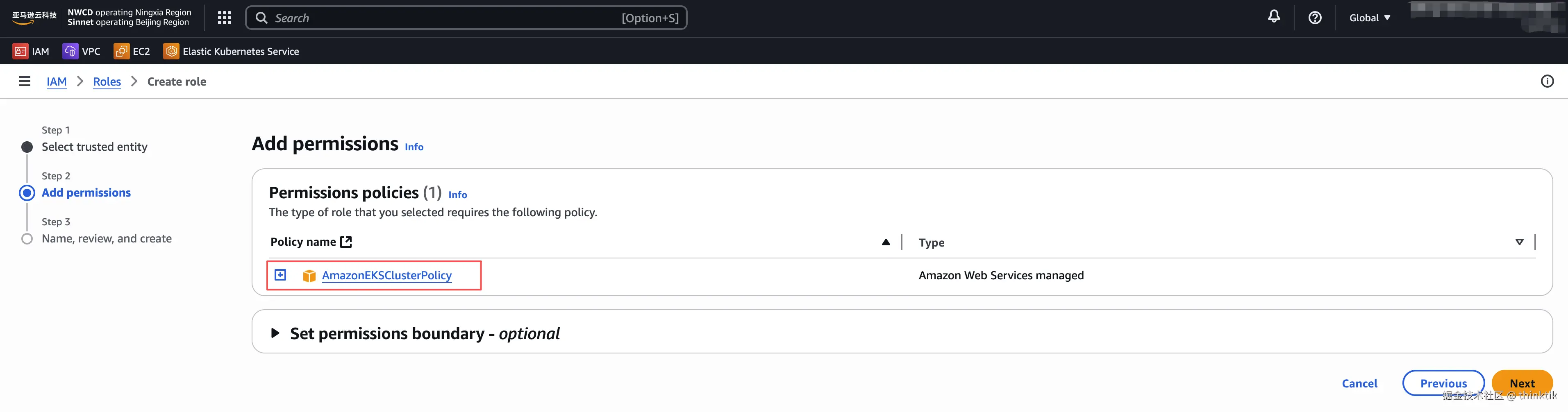Image resolution: width=1568 pixels, height=412 pixels.
Task: Click the Sinnet operating Beijing Region text
Action: tap(128, 23)
